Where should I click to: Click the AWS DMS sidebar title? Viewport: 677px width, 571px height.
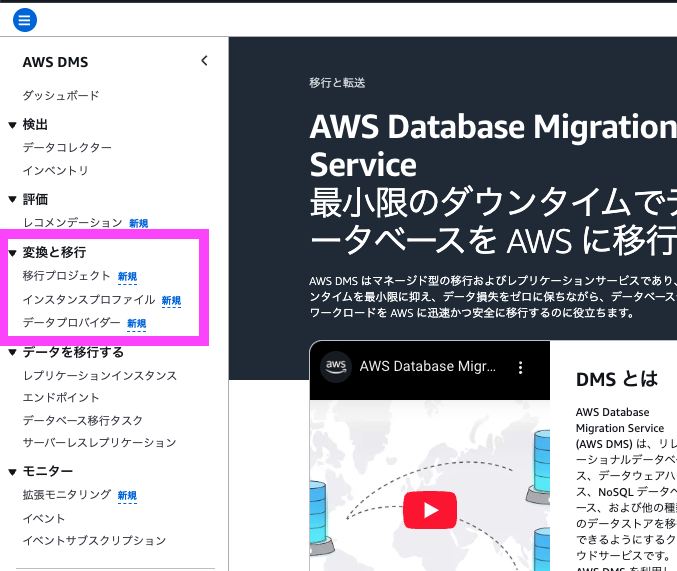[55, 62]
